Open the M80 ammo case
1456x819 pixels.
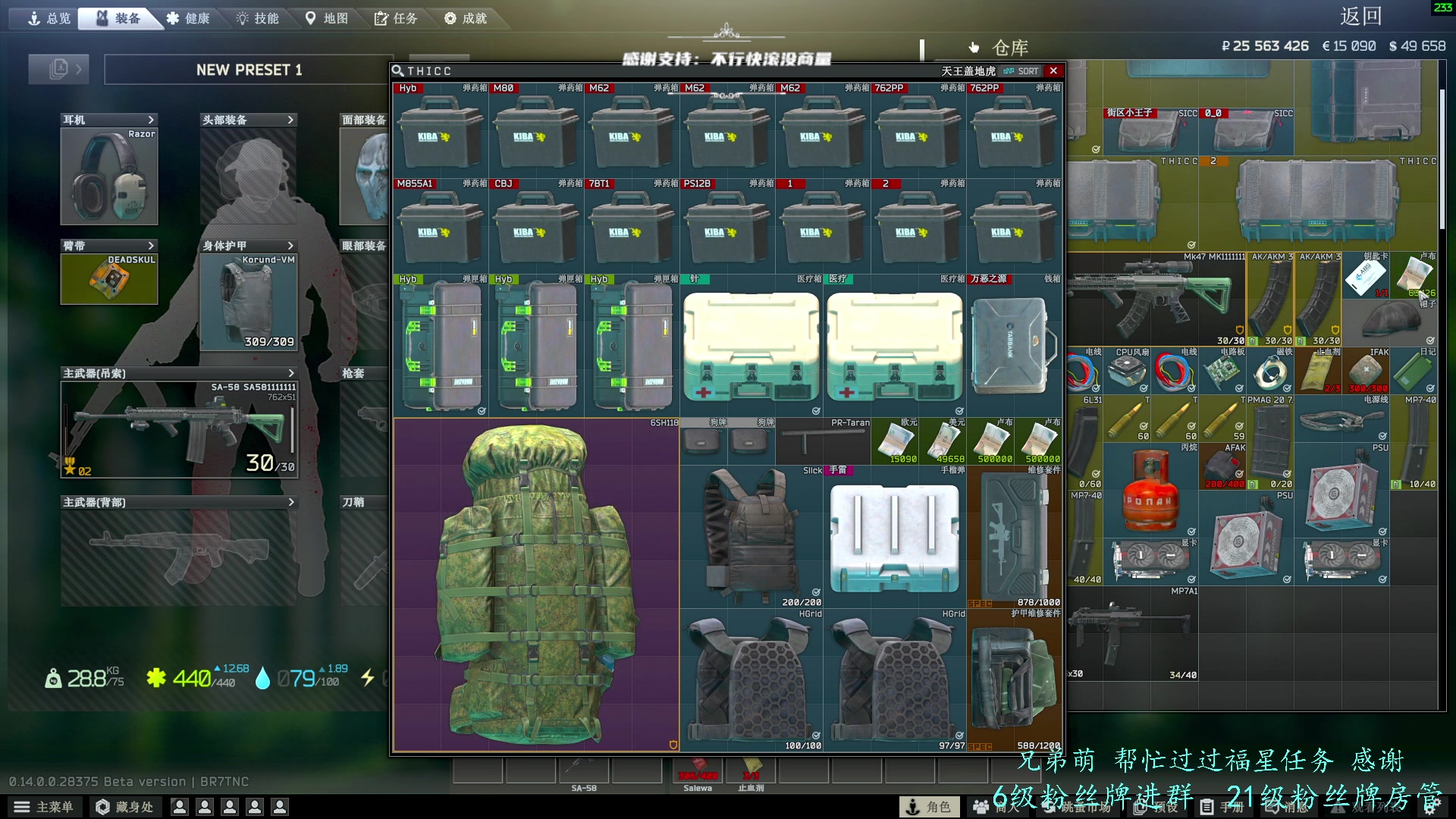pos(536,130)
